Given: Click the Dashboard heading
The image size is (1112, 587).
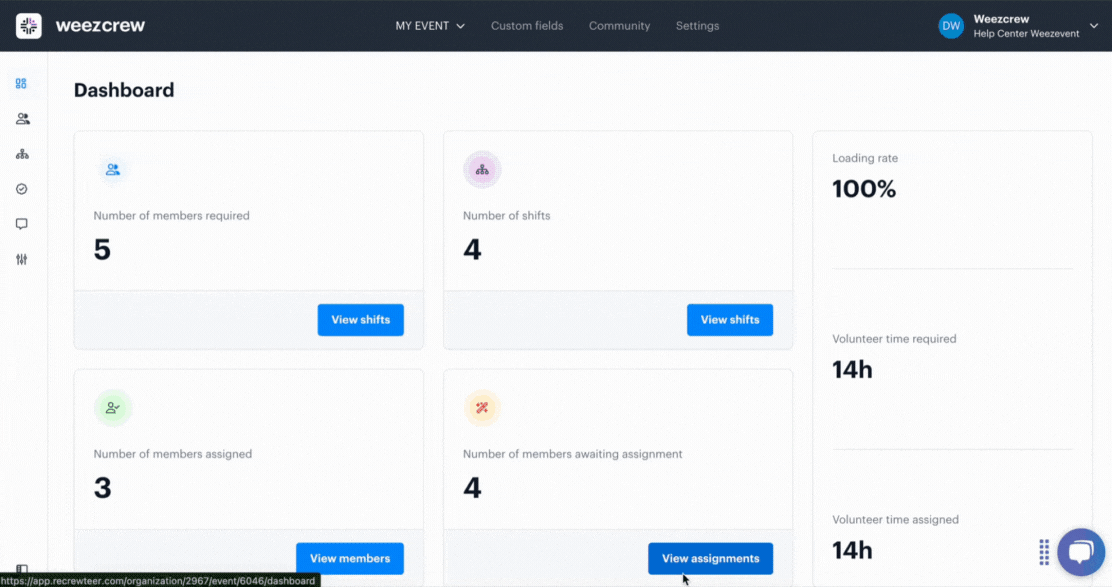Looking at the screenshot, I should click(x=124, y=90).
